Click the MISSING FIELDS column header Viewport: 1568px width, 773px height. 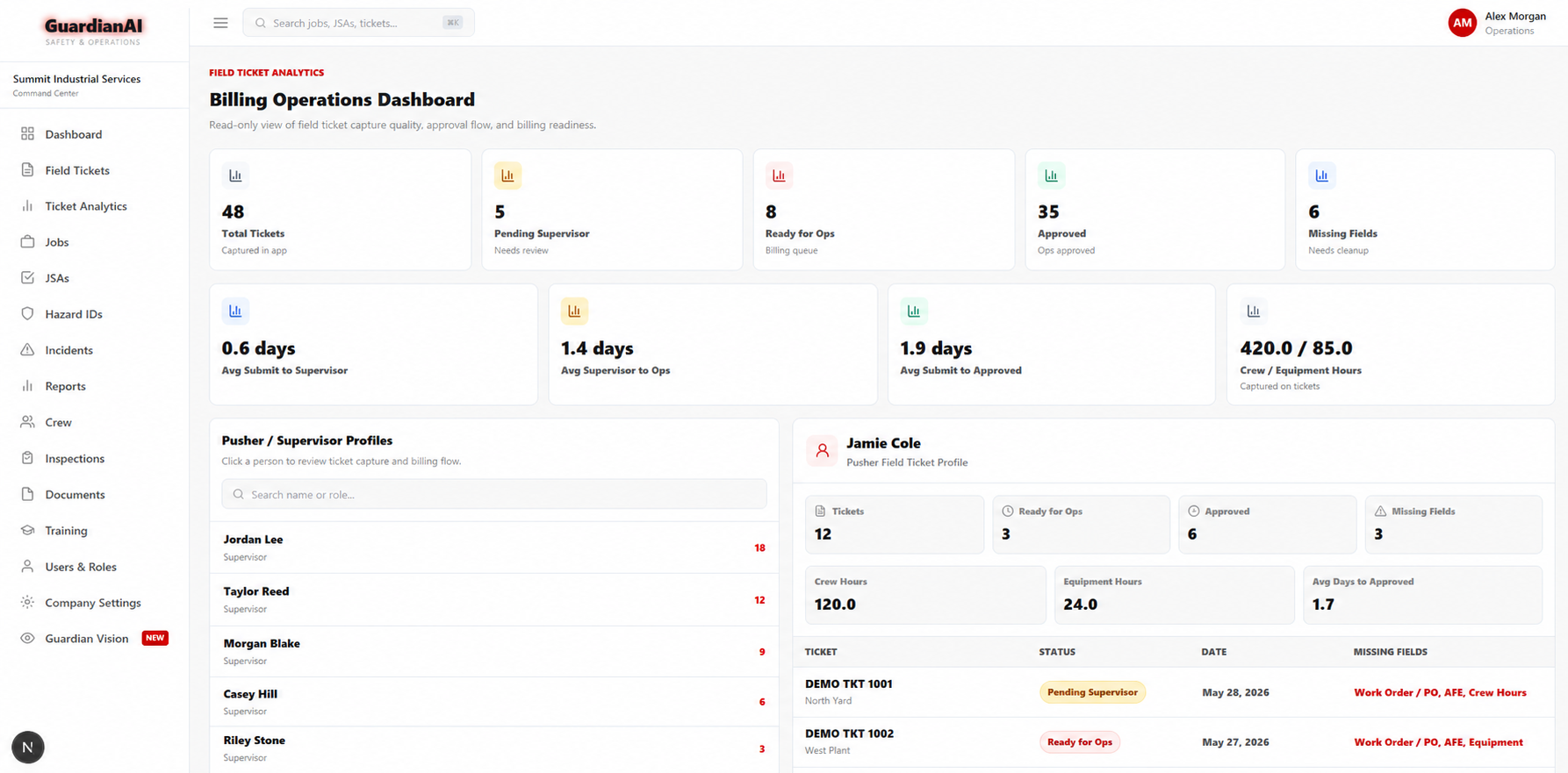[x=1391, y=652]
